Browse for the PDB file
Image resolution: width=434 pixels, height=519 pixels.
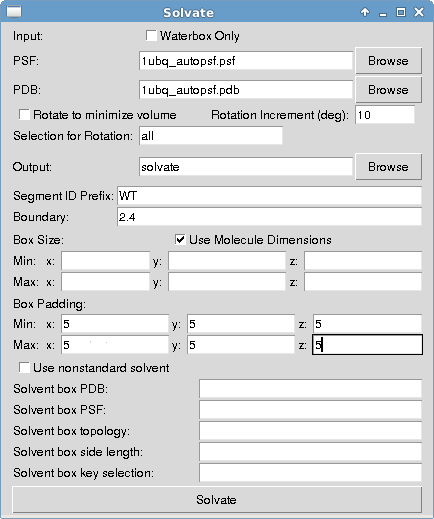coord(388,90)
